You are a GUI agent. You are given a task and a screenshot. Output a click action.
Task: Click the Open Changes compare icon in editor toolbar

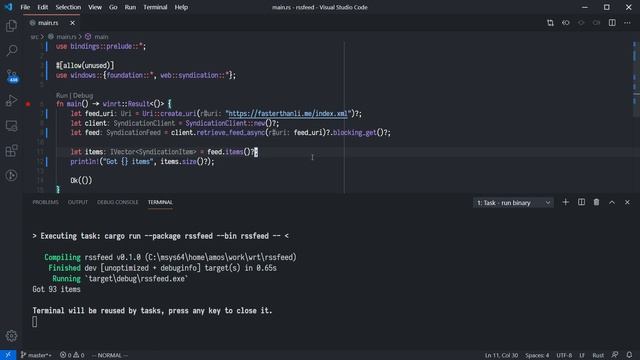pyautogui.click(x=550, y=23)
